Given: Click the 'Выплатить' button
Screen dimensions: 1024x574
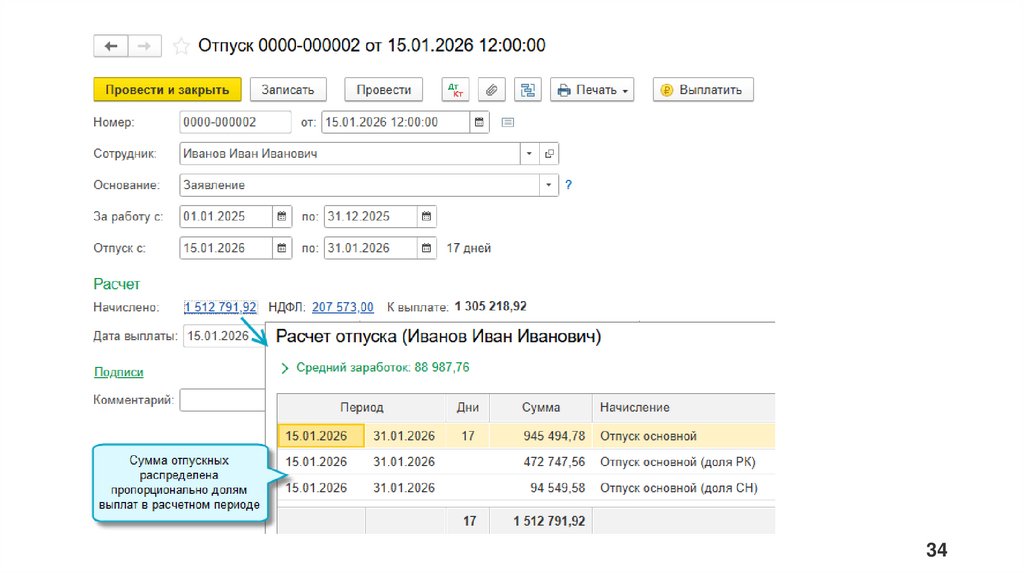Looking at the screenshot, I should 703,89.
